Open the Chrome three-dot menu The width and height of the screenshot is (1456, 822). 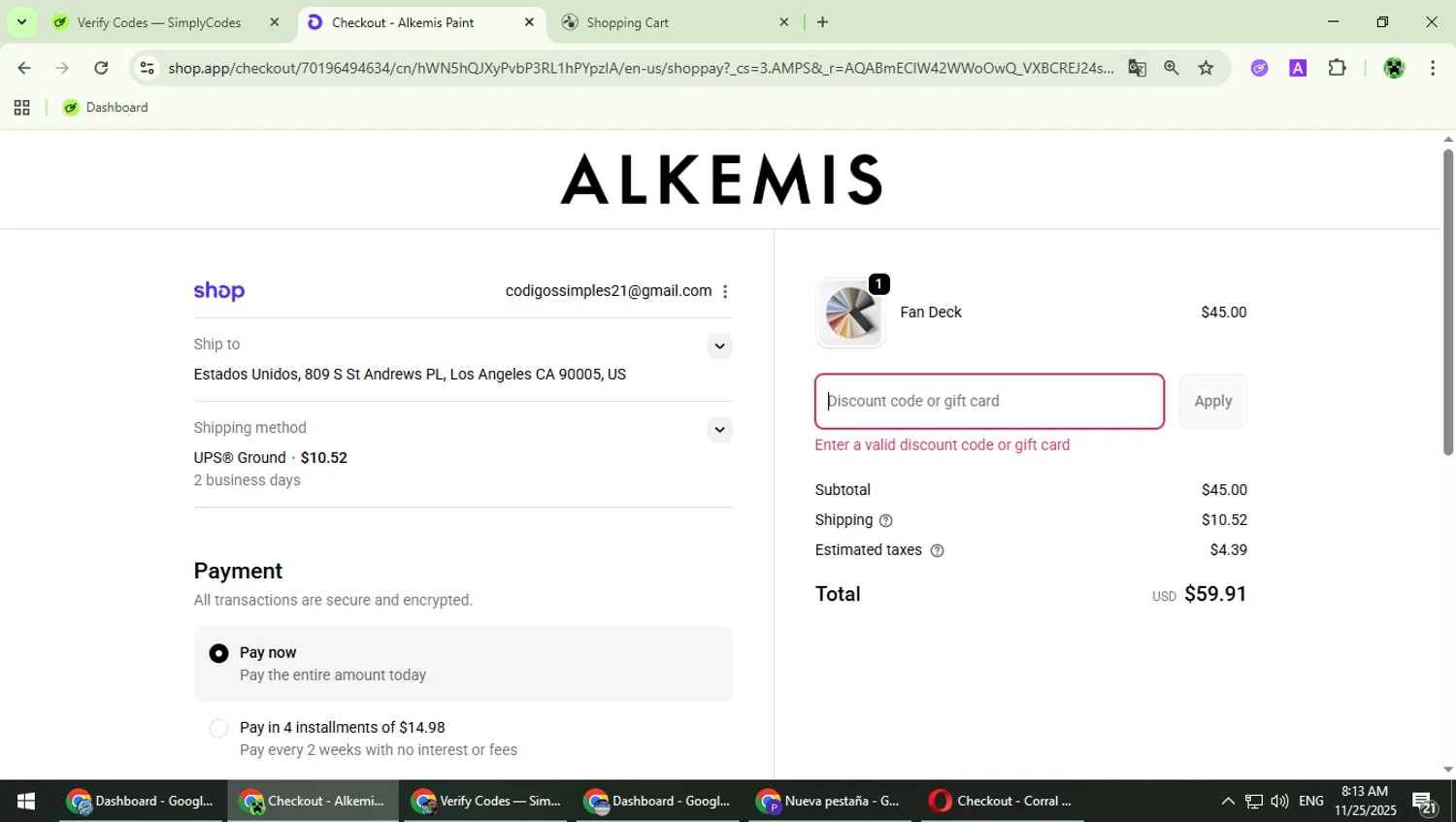tap(1433, 68)
